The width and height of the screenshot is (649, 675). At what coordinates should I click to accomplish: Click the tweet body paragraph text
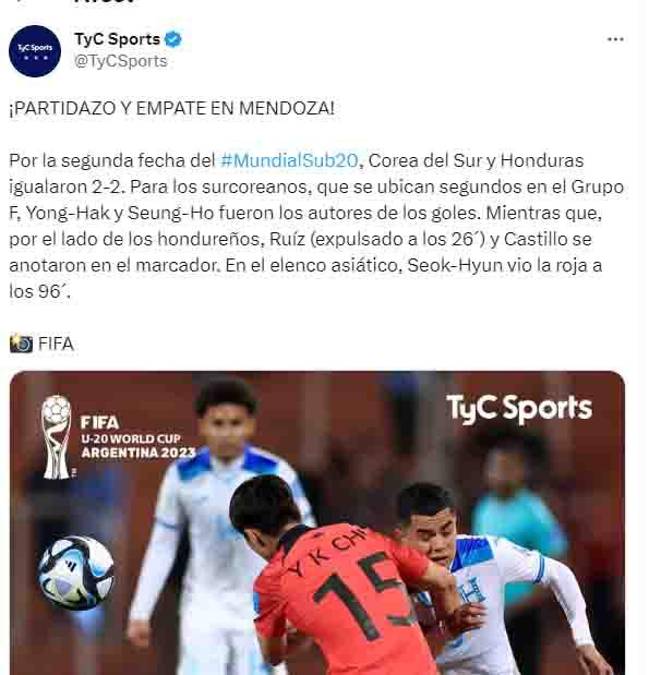point(316,226)
